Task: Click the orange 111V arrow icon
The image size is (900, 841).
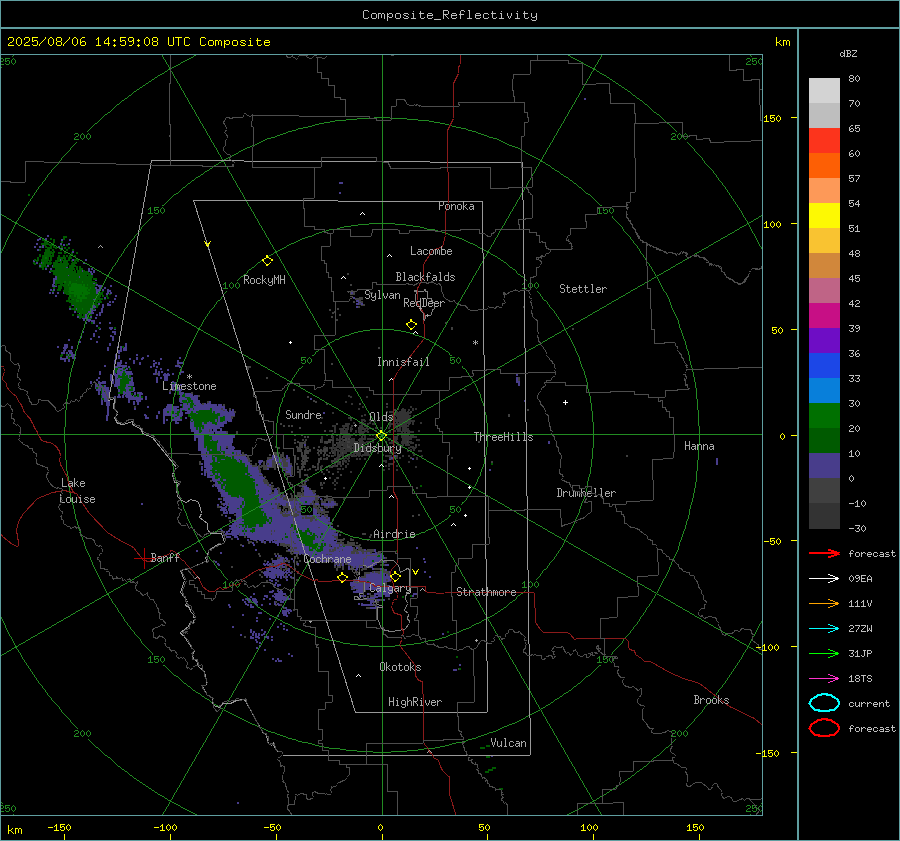Action: [x=824, y=603]
